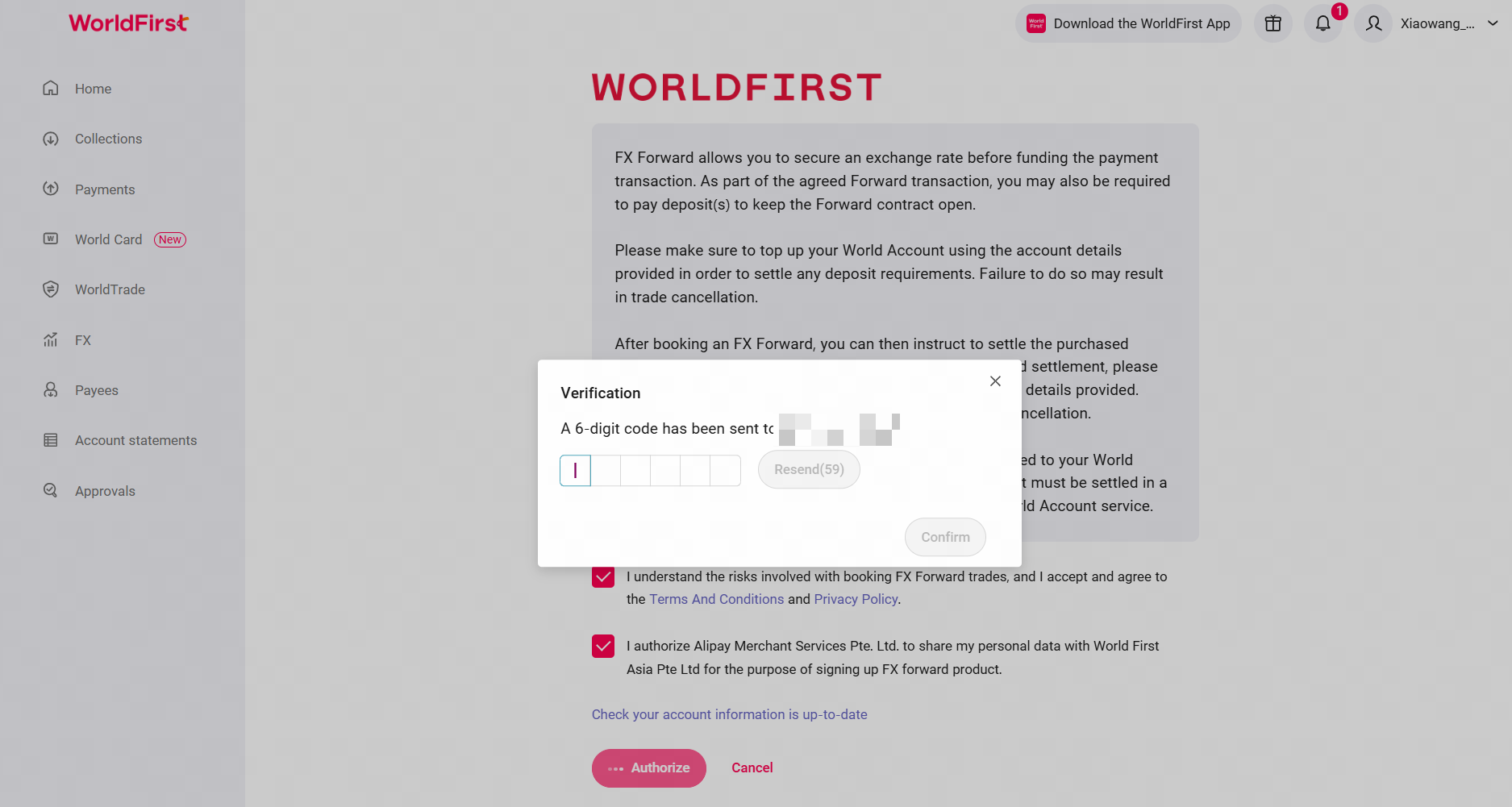Click the gift box icon in header
The width and height of the screenshot is (1512, 807).
click(1272, 23)
